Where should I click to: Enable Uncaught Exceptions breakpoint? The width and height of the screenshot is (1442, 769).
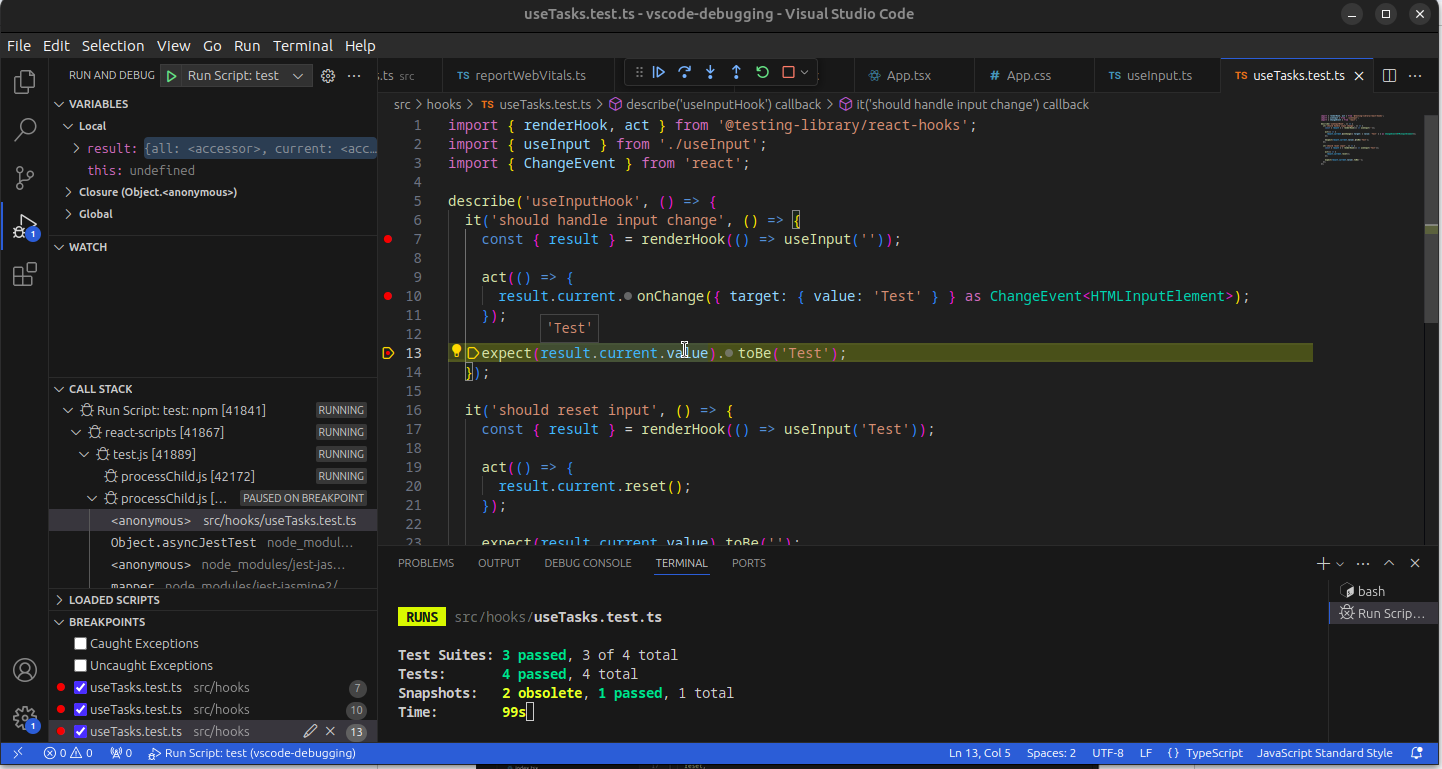(x=81, y=666)
